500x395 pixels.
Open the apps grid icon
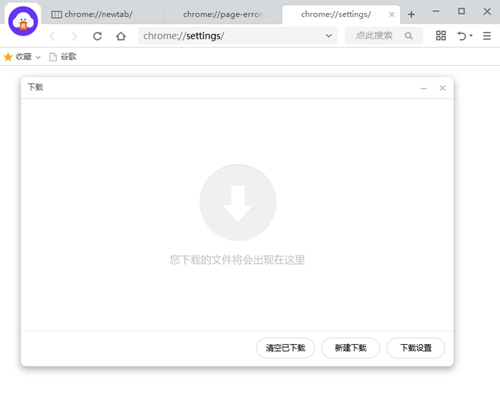[441, 36]
